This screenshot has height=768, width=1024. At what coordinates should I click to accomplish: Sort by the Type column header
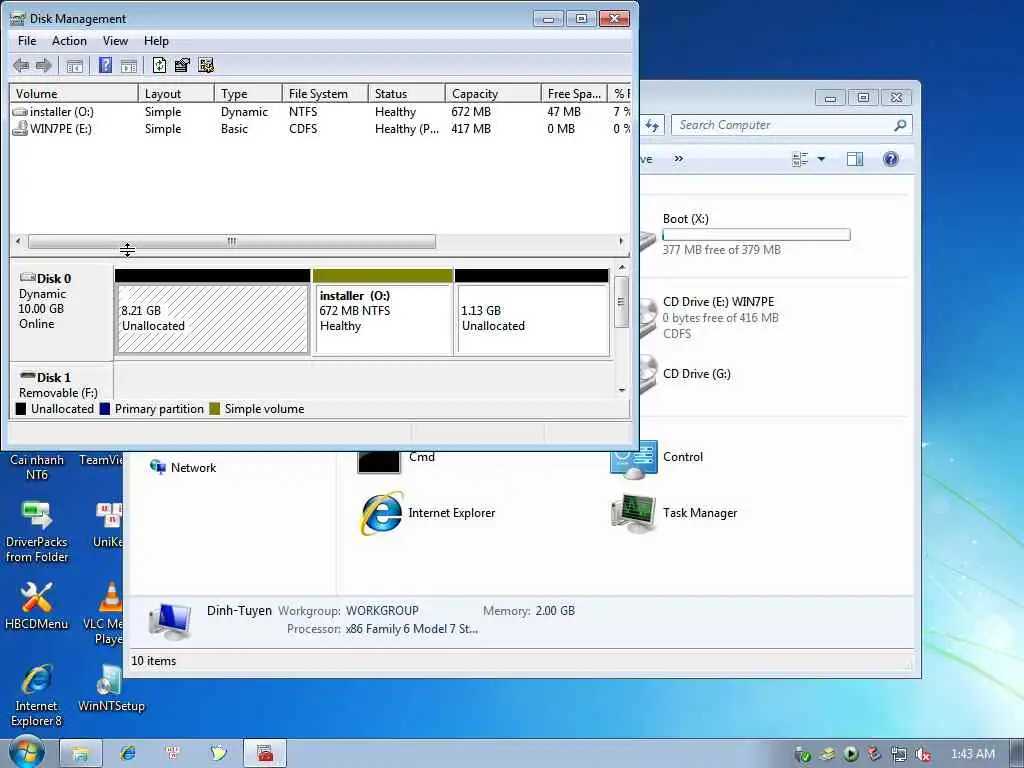[x=248, y=93]
